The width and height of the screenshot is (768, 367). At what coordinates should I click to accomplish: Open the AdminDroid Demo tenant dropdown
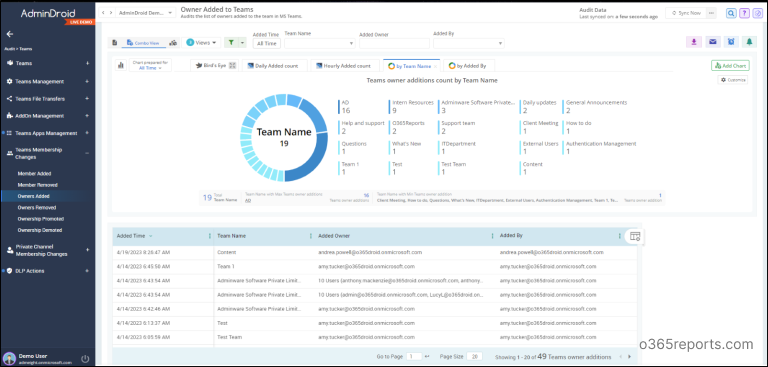(x=145, y=13)
